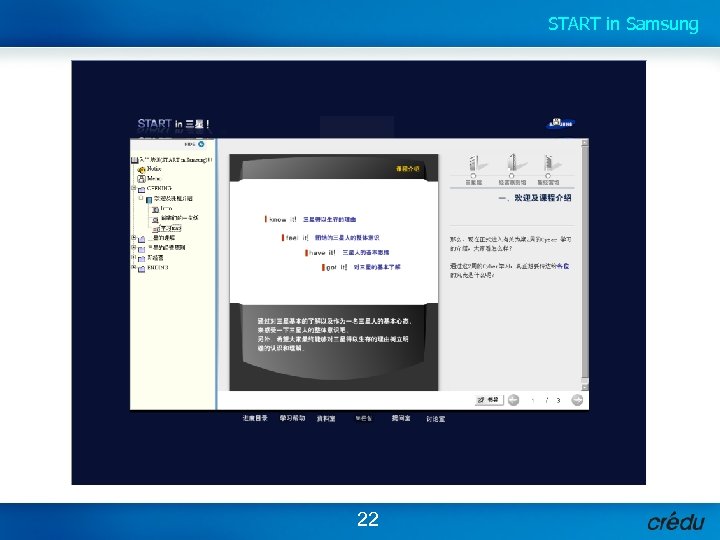Screen dimensions: 720x540
Task: Open the middle lesson under Intro
Action: pos(175,218)
